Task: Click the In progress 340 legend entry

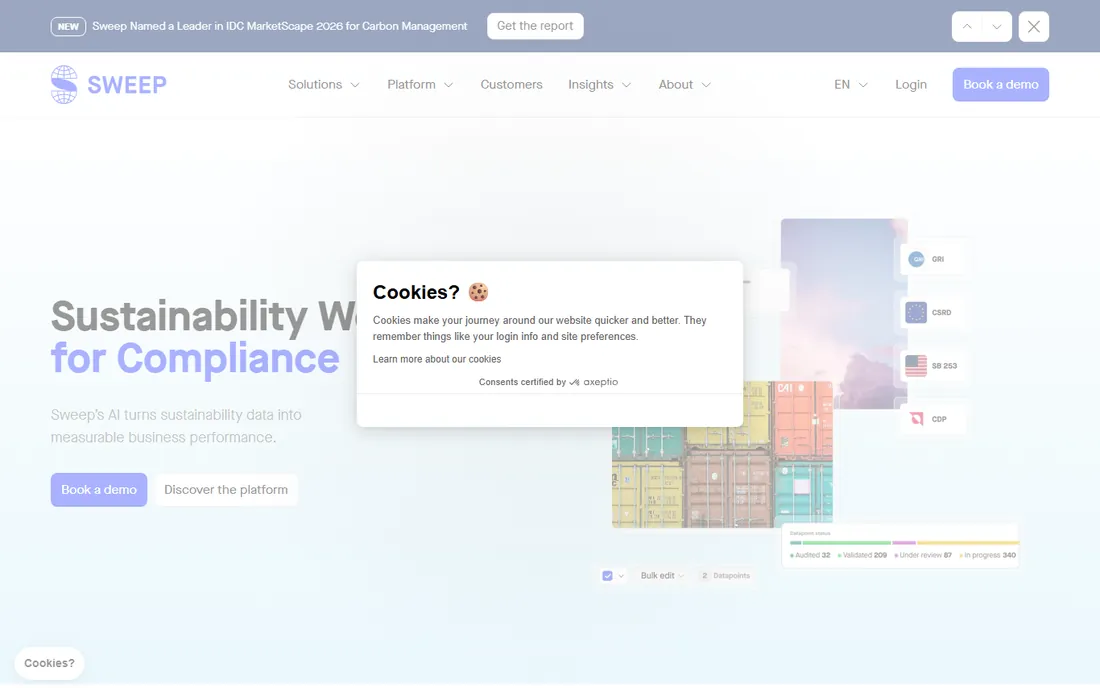Action: pos(988,555)
